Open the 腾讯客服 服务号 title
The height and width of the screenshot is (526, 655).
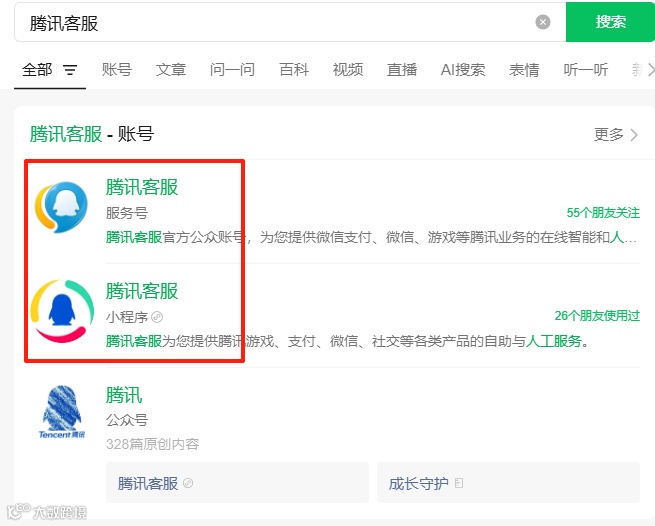coord(142,187)
